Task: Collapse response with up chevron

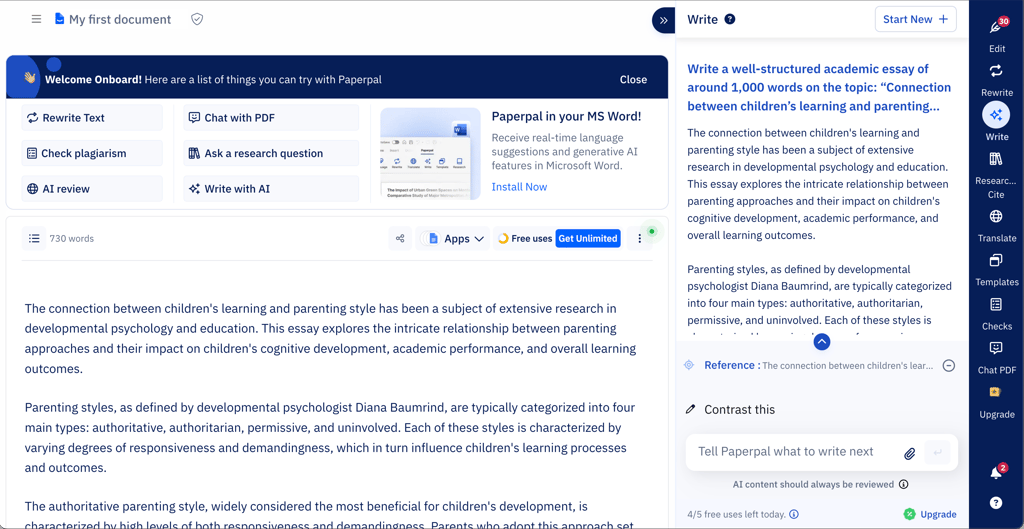Action: pyautogui.click(x=822, y=341)
